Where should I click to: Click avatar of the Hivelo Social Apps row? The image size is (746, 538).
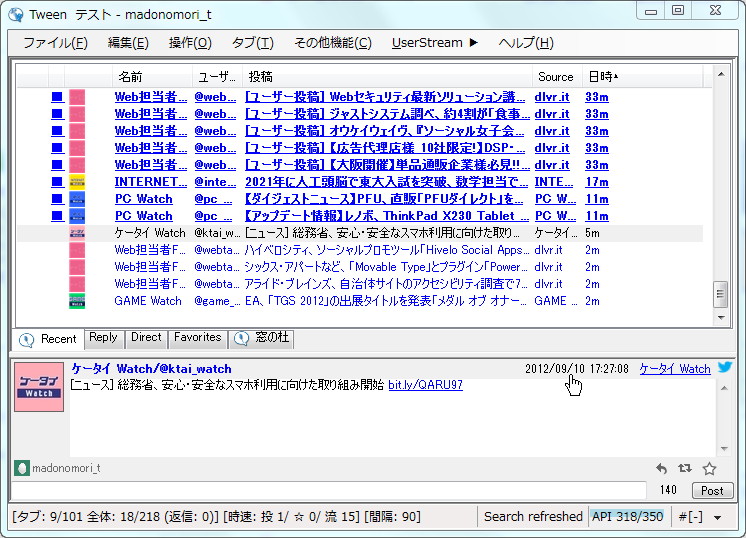click(x=77, y=250)
